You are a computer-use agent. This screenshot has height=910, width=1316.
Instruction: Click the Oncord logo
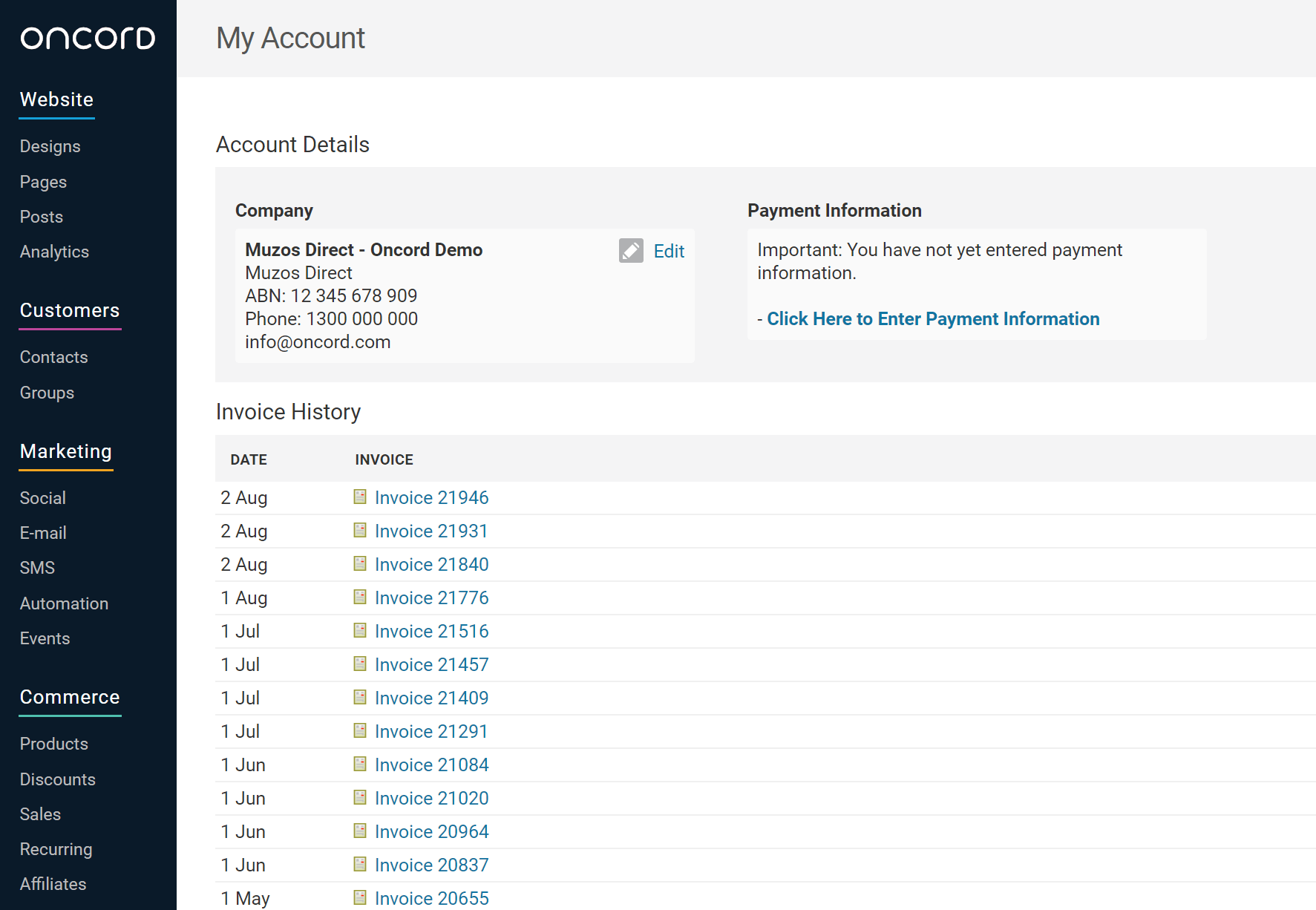pos(88,38)
